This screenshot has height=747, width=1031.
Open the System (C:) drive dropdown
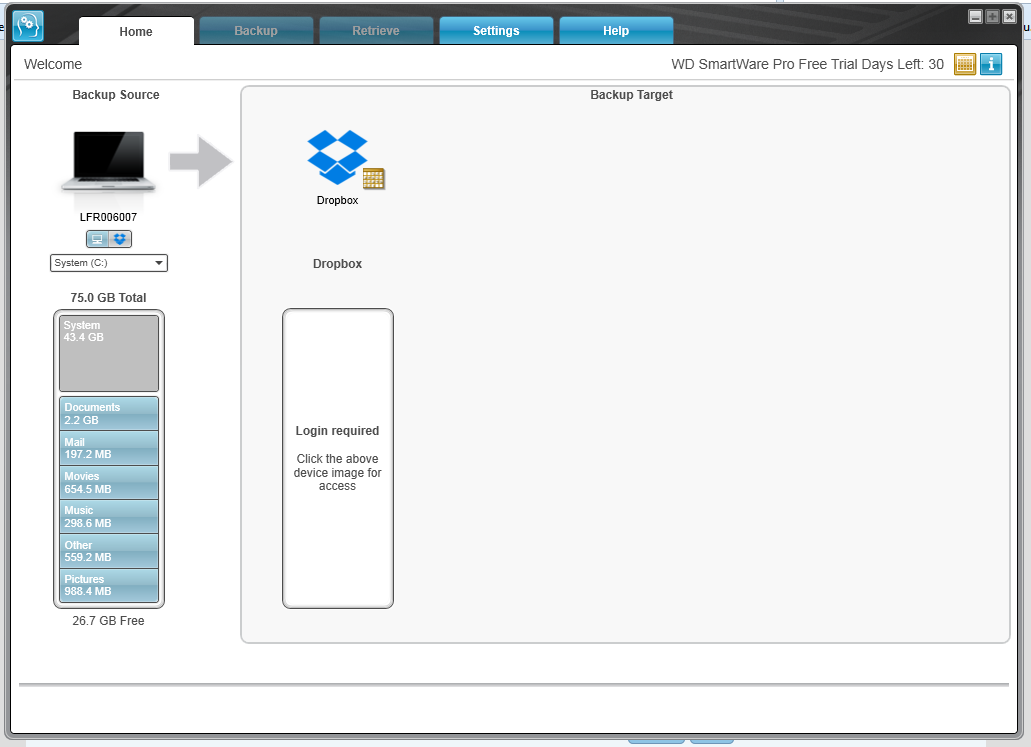(108, 263)
